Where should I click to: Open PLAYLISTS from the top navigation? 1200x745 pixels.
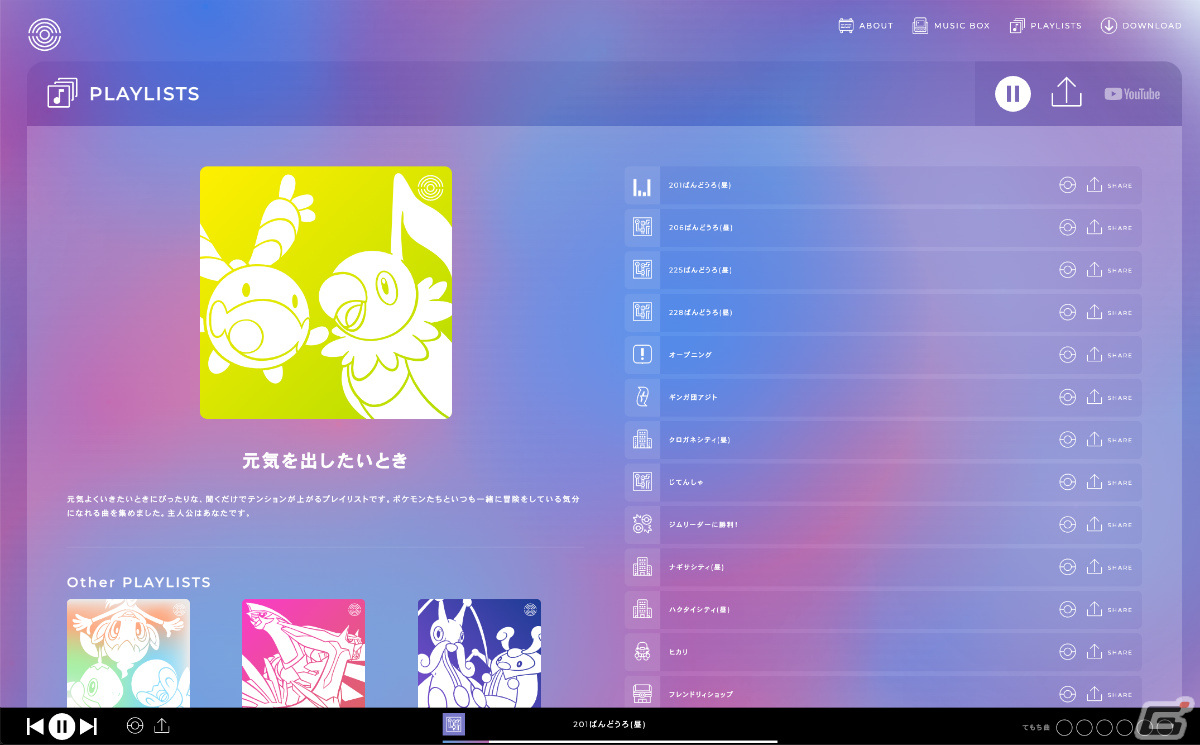(1046, 26)
